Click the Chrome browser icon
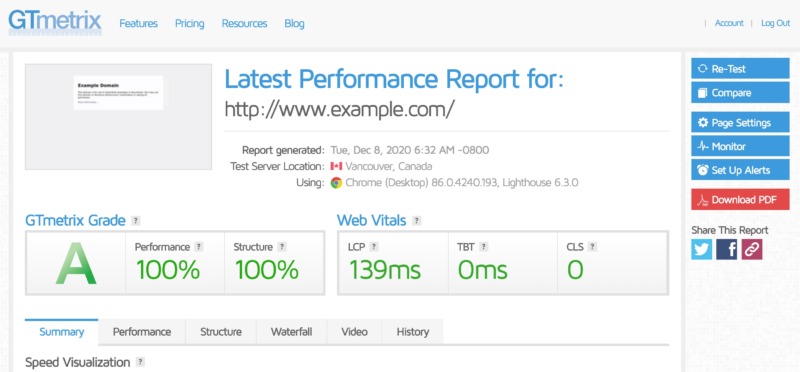Image resolution: width=800 pixels, height=372 pixels. (336, 183)
